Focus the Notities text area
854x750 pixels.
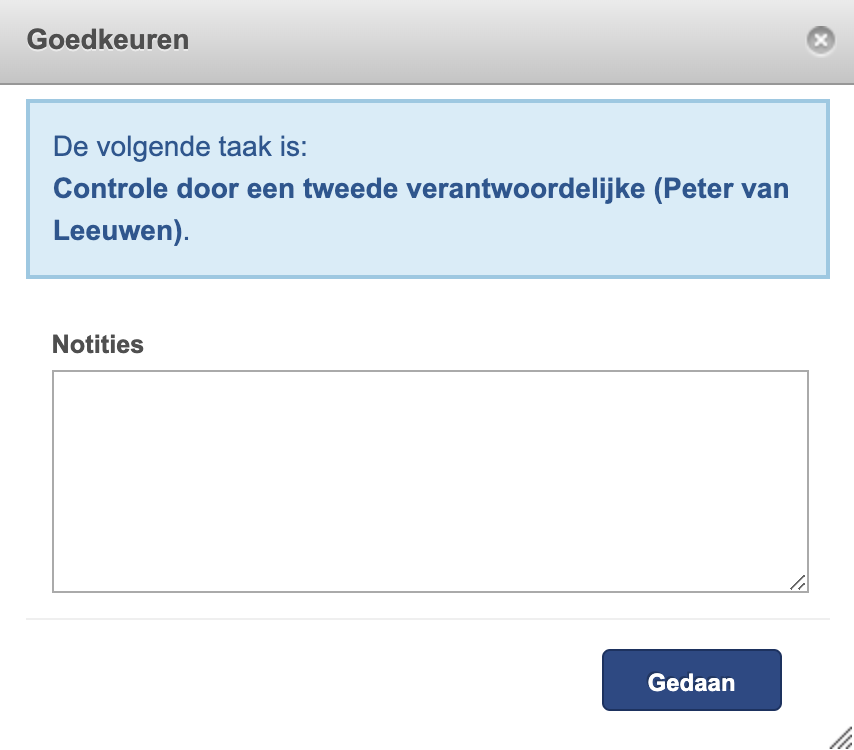coord(430,481)
